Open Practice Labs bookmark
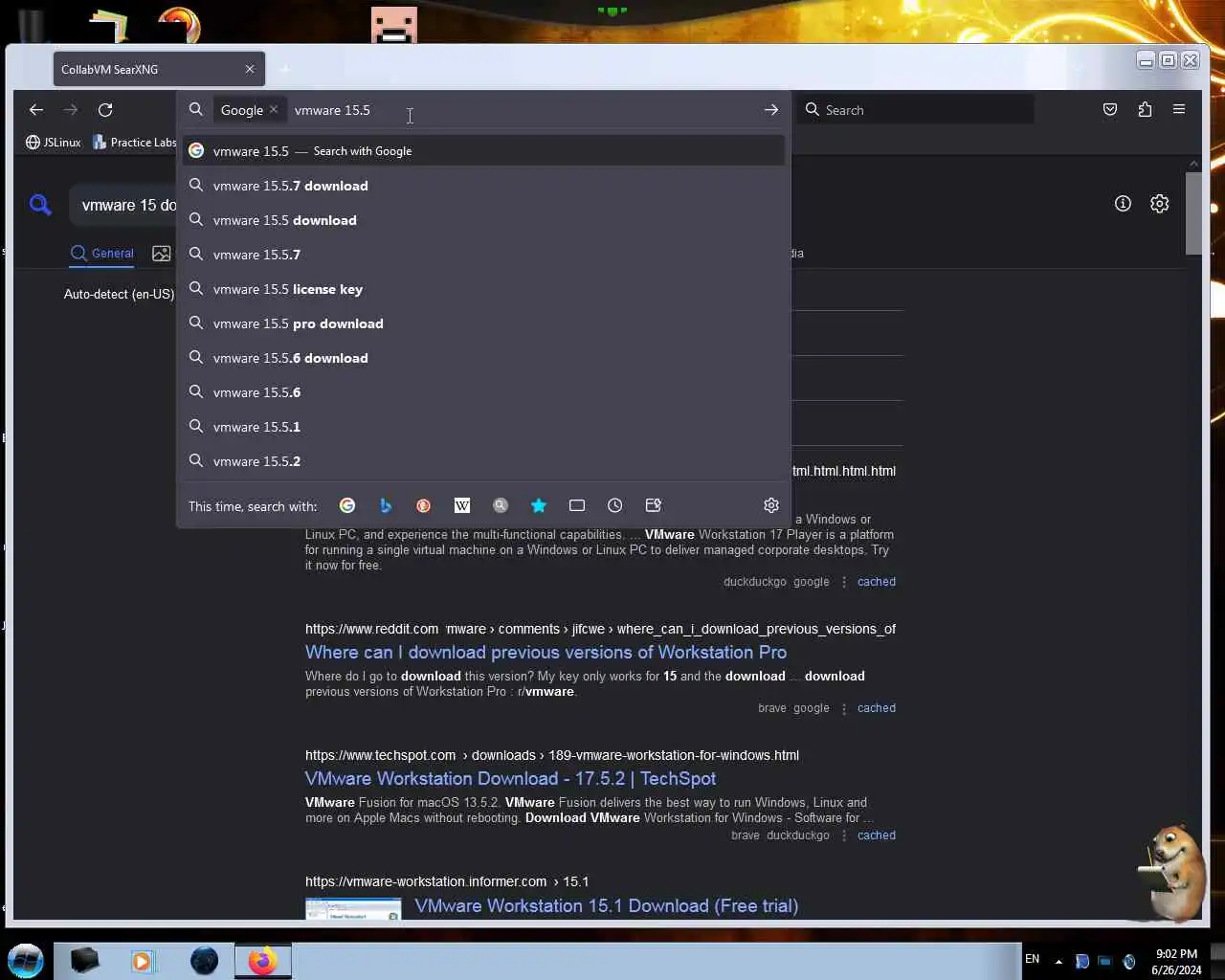The image size is (1225, 980). click(135, 142)
